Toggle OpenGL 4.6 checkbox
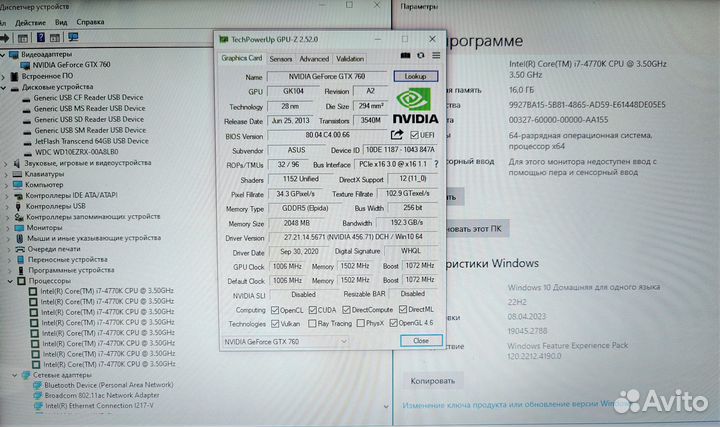 pos(394,323)
